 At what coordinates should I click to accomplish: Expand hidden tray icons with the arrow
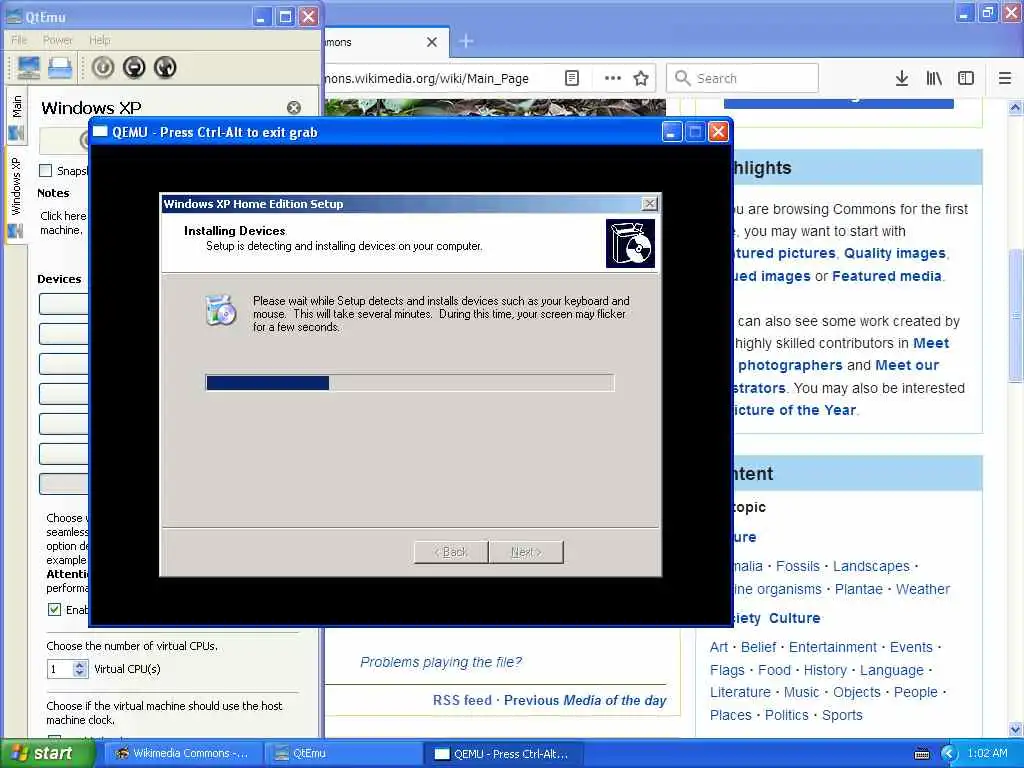[x=948, y=754]
